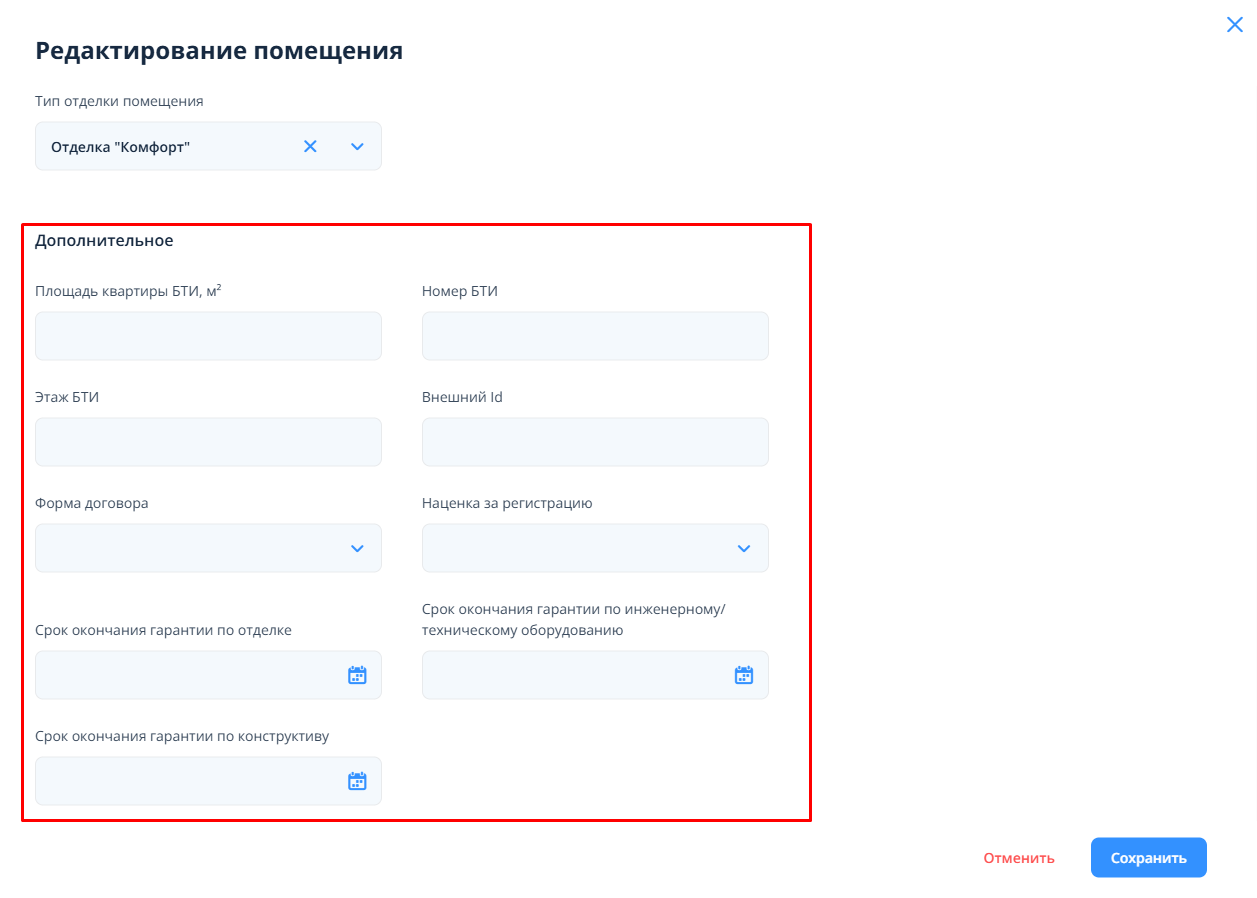Open calendar for инженерному/техническому оборудованию warranty
This screenshot has height=898, width=1257.
coord(744,675)
